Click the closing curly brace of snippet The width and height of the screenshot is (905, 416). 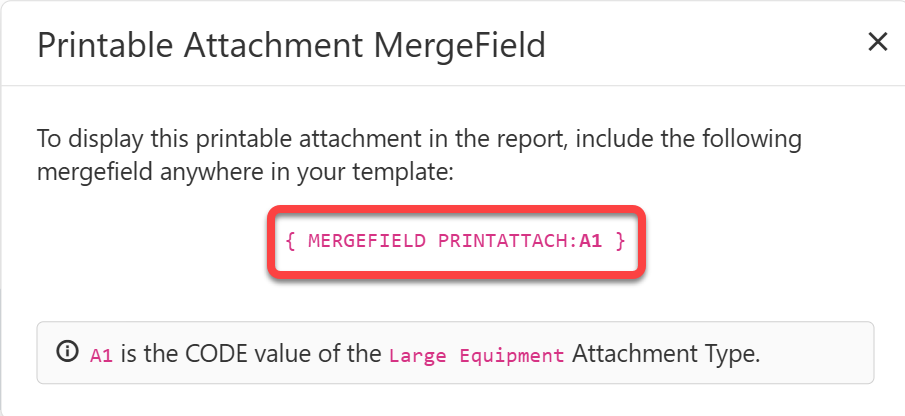pyautogui.click(x=621, y=241)
